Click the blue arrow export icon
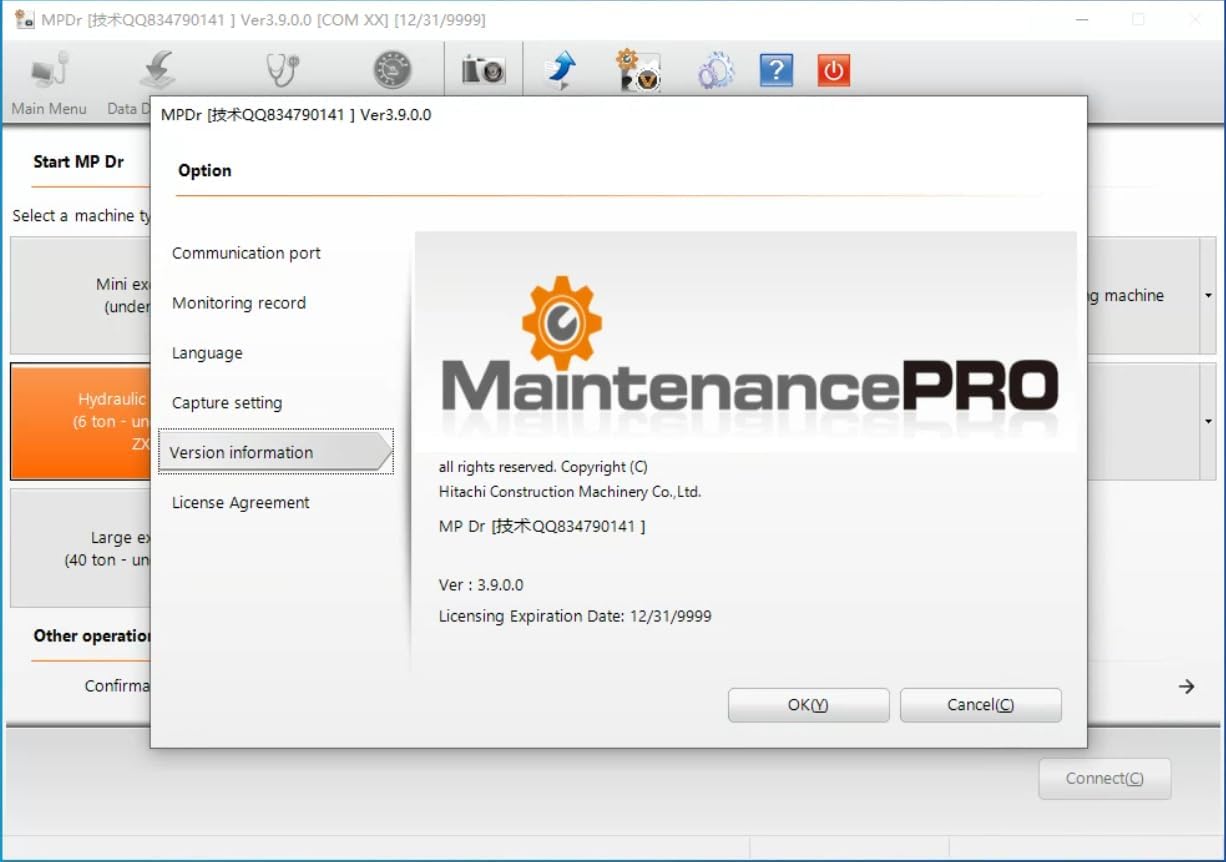This screenshot has width=1226, height=862. pos(561,71)
